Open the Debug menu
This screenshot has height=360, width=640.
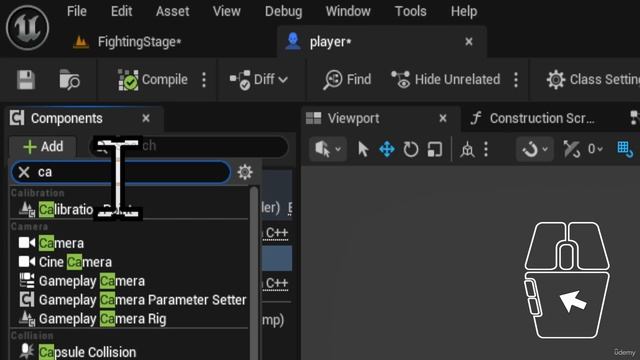283,11
